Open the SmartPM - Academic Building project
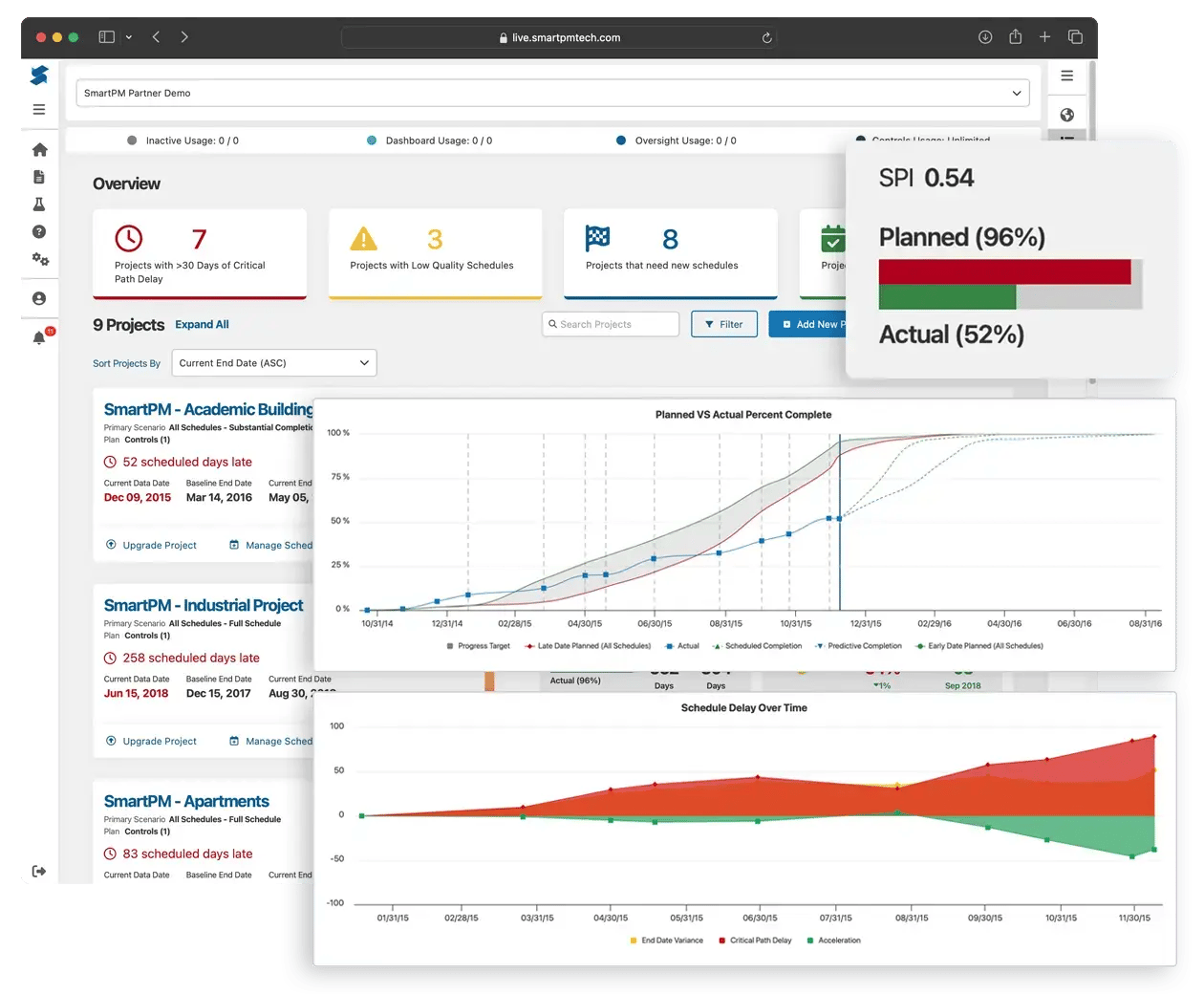The width and height of the screenshot is (1204, 994). coord(208,409)
